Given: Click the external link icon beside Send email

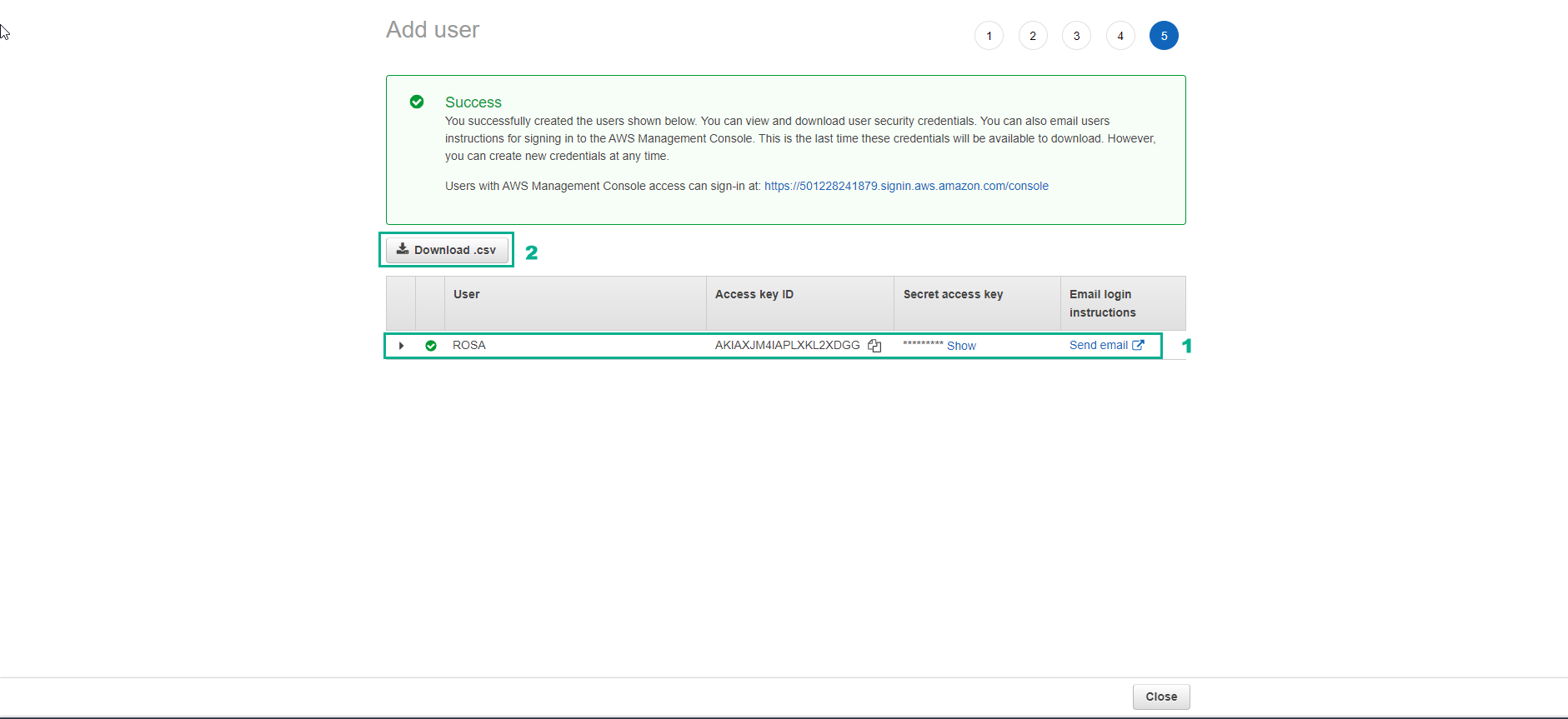Looking at the screenshot, I should point(1139,345).
